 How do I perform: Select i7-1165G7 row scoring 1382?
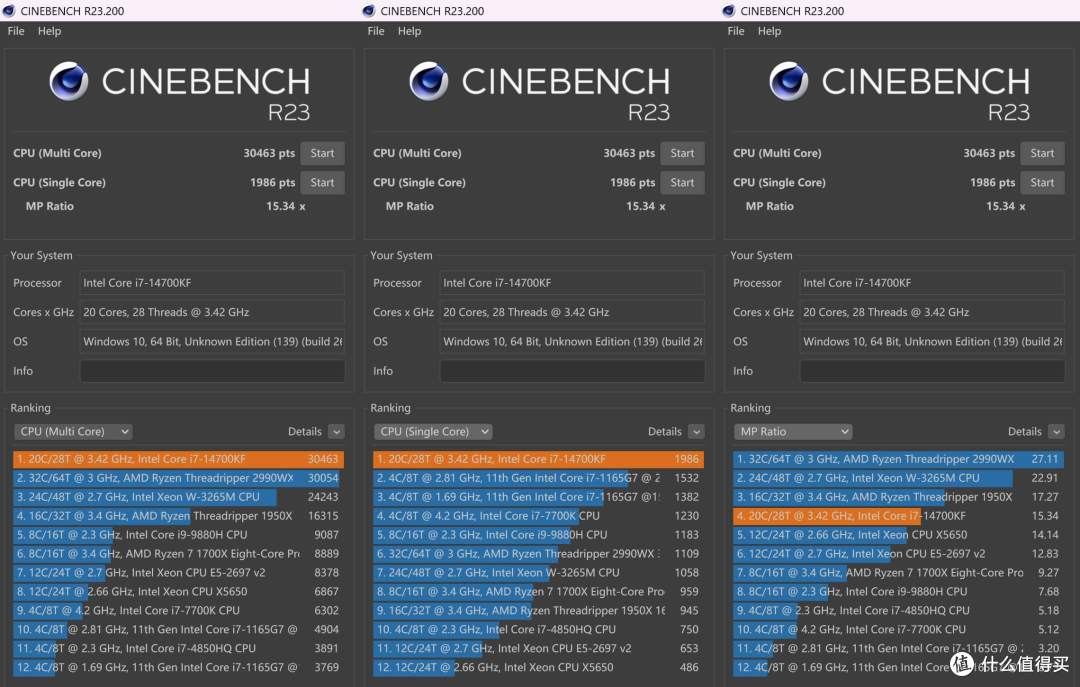click(x=539, y=497)
